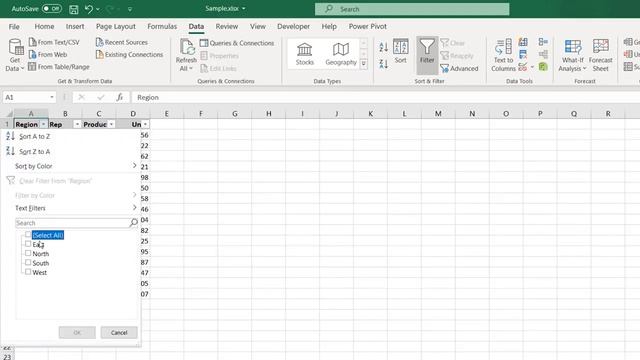Expand Customize Quick Access Toolbar
The image size is (640, 360).
click(x=130, y=9)
